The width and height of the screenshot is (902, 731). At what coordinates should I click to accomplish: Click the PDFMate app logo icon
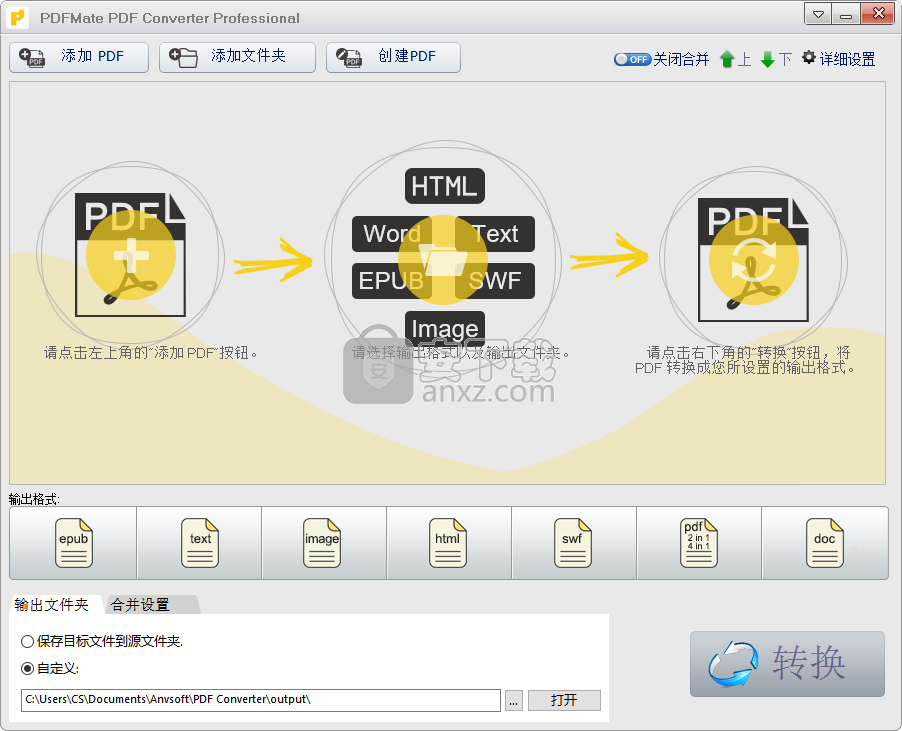tap(18, 18)
